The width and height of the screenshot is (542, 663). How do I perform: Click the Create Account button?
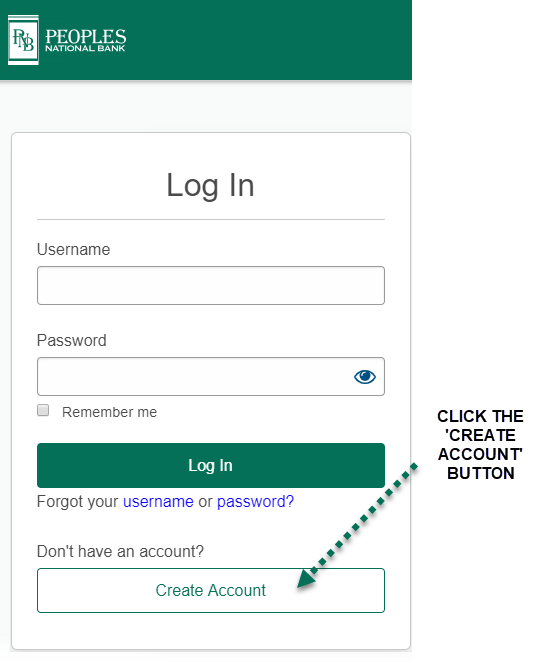[x=211, y=590]
